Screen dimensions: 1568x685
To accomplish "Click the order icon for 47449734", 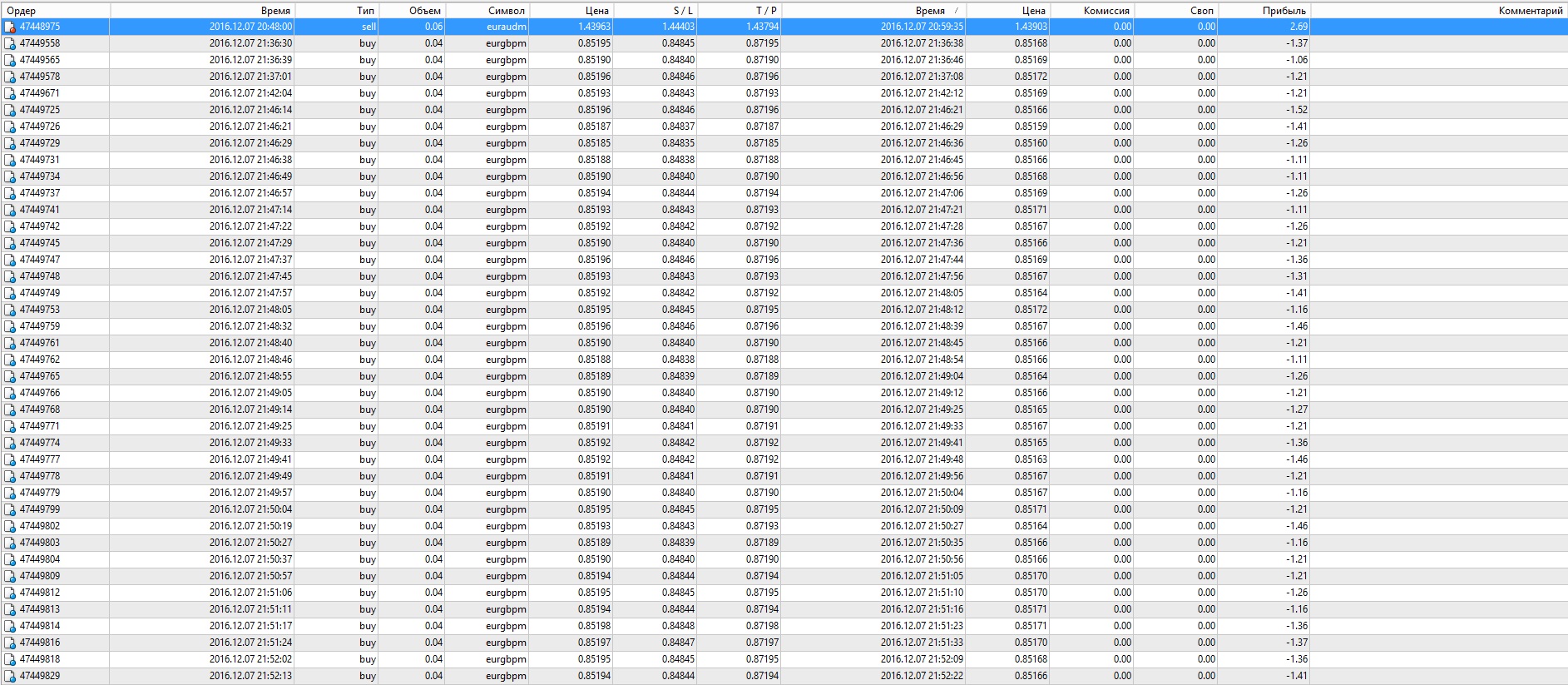I will [10, 176].
